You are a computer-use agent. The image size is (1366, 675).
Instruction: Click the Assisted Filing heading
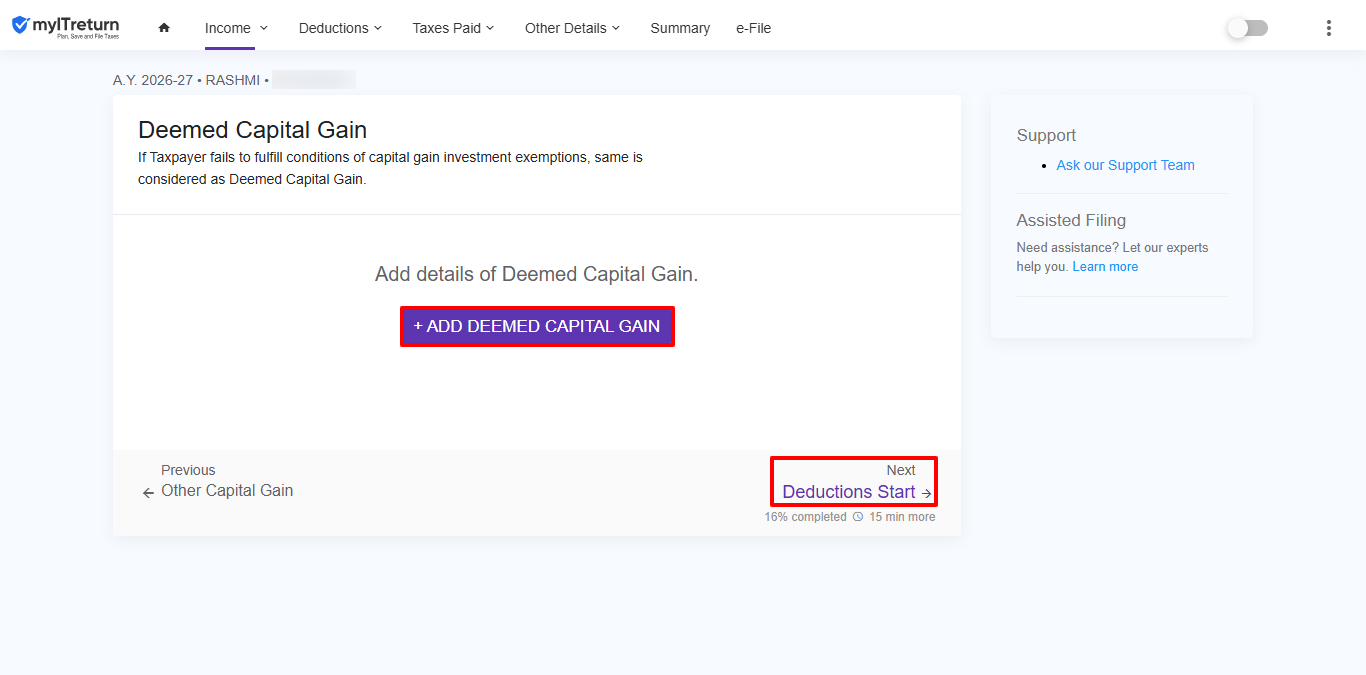(1071, 220)
